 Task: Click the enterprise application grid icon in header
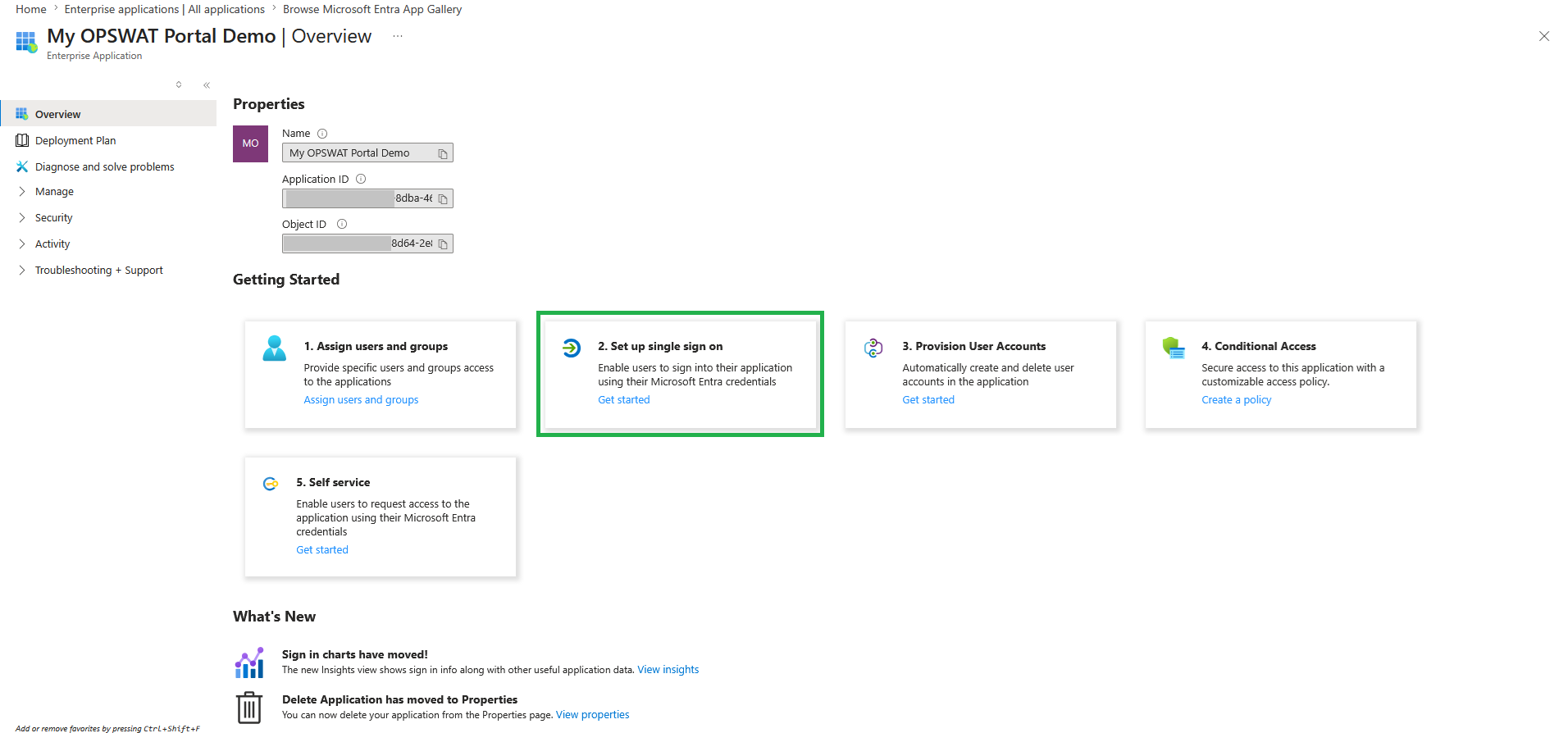click(26, 42)
